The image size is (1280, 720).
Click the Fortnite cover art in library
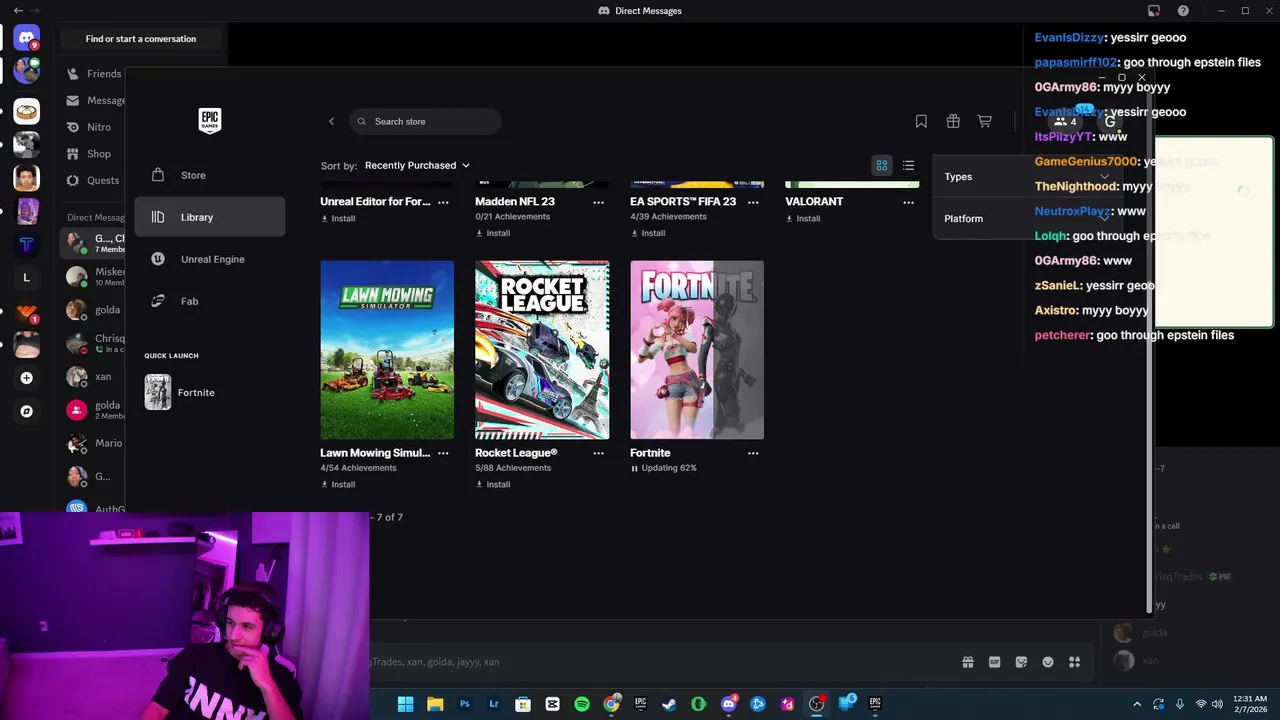click(697, 350)
